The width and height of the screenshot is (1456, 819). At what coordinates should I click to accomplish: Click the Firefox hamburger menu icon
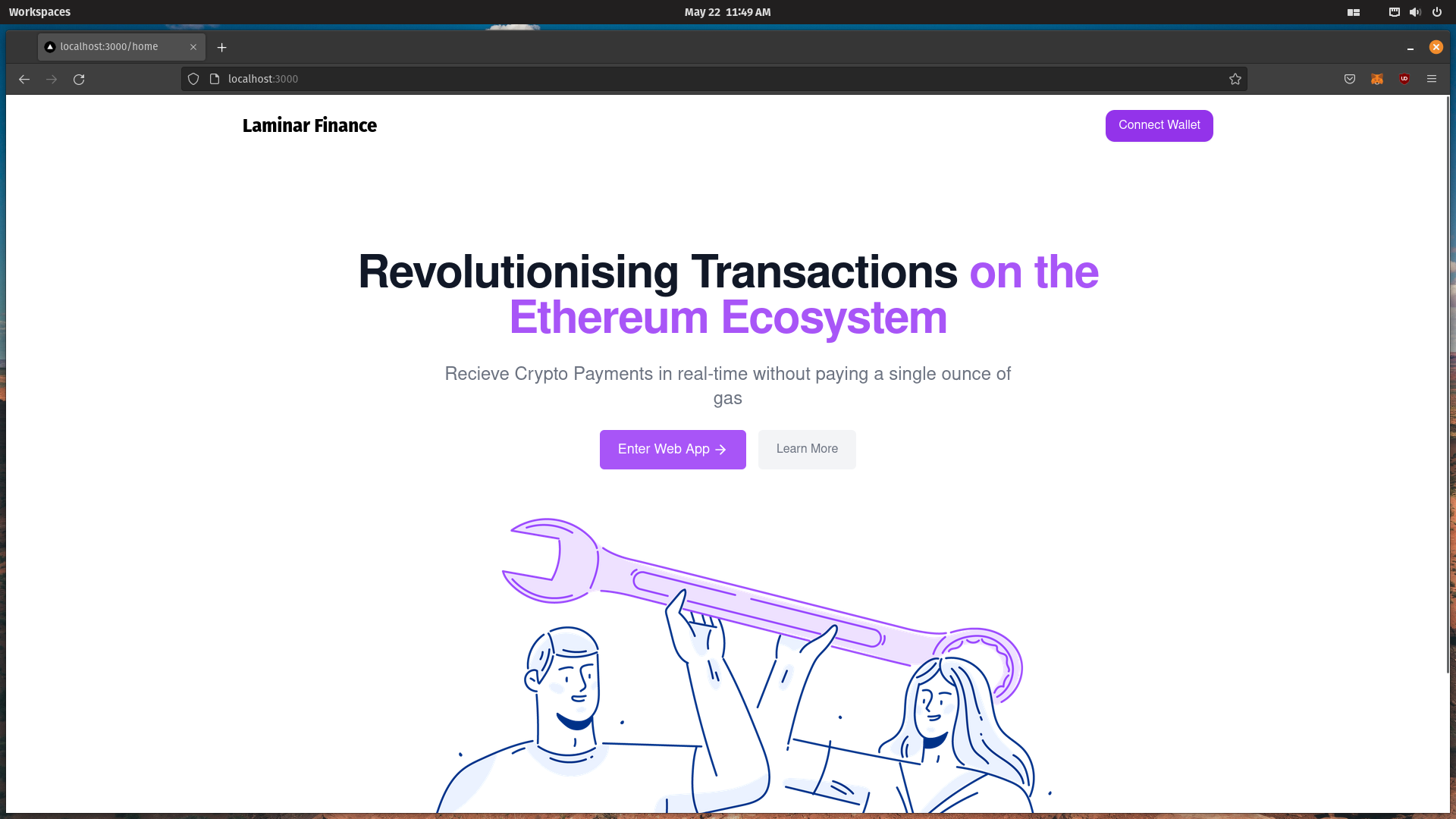tap(1432, 78)
